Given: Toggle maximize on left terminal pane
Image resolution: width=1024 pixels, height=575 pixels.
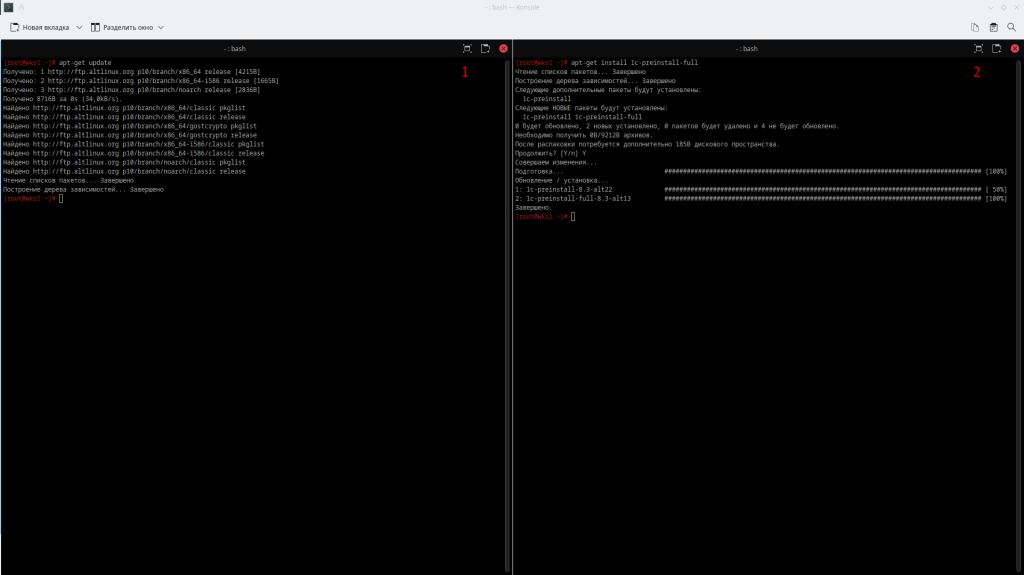Looking at the screenshot, I should tap(467, 48).
